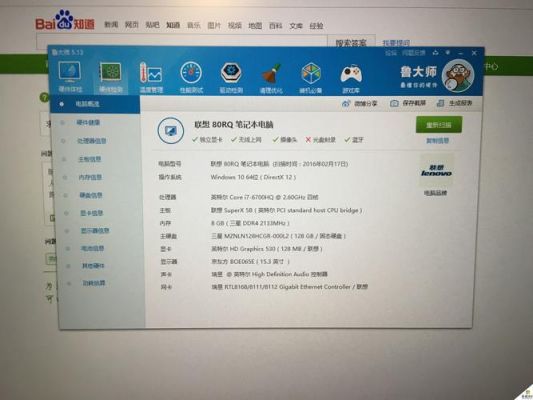Open 温度管理 thermometer icon
The image size is (533, 400).
[x=151, y=78]
